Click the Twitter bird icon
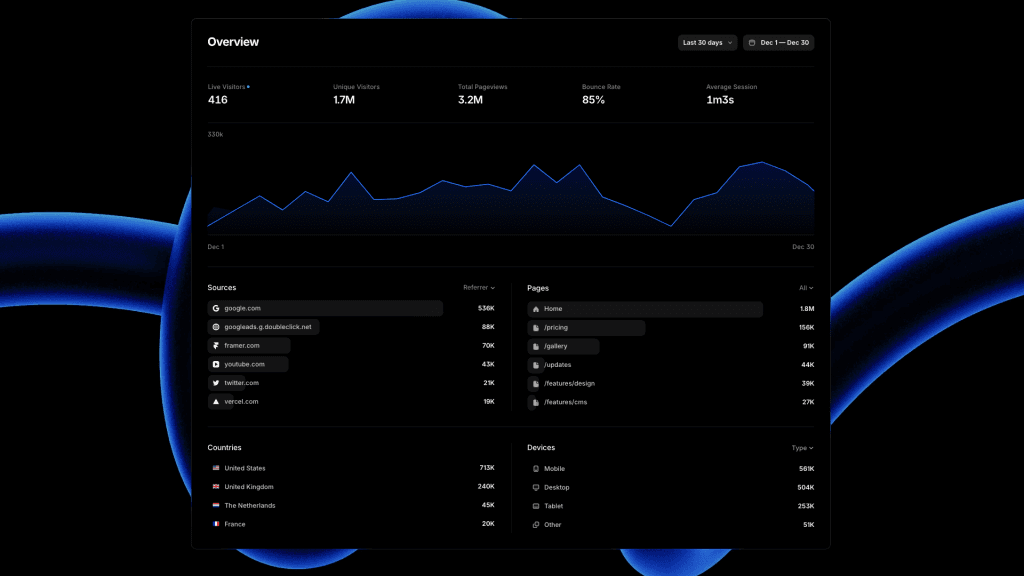Image resolution: width=1024 pixels, height=576 pixels. (216, 383)
